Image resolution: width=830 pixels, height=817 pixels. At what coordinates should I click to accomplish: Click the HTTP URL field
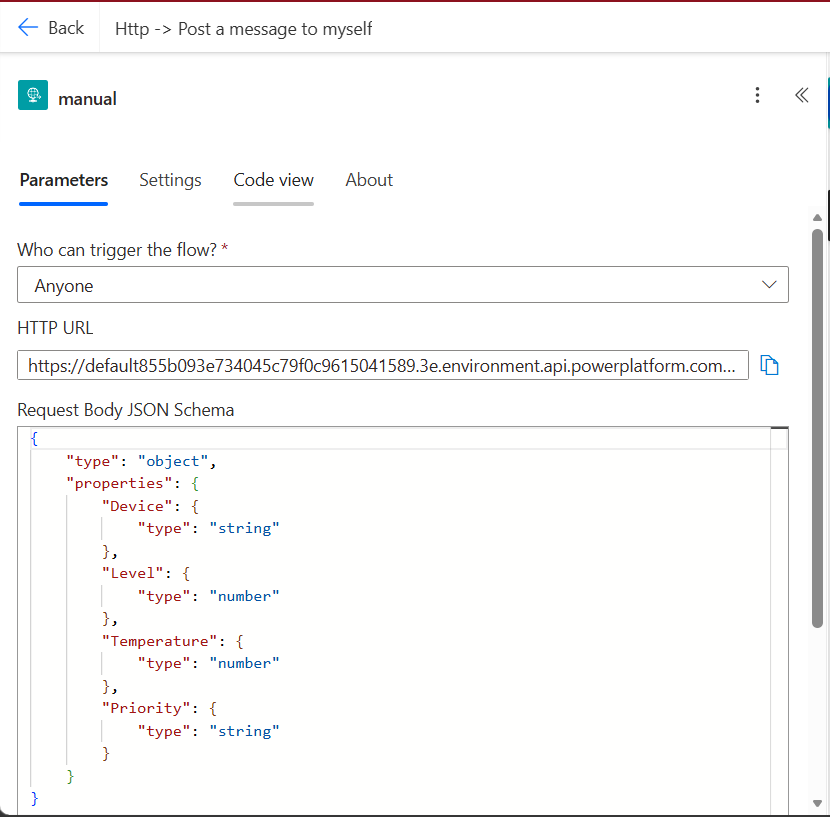pyautogui.click(x=383, y=365)
